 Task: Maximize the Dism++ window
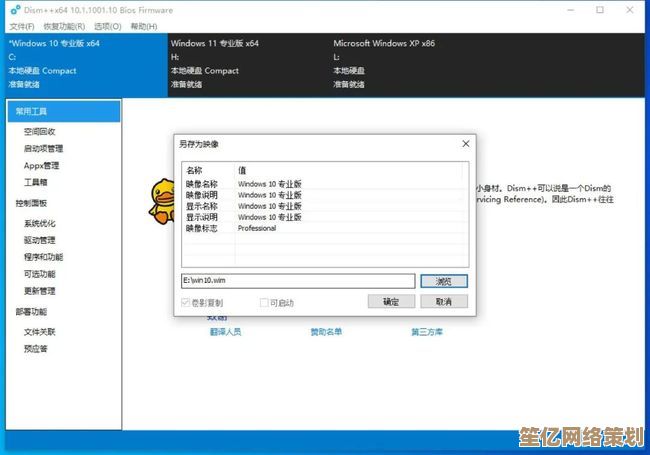point(600,10)
